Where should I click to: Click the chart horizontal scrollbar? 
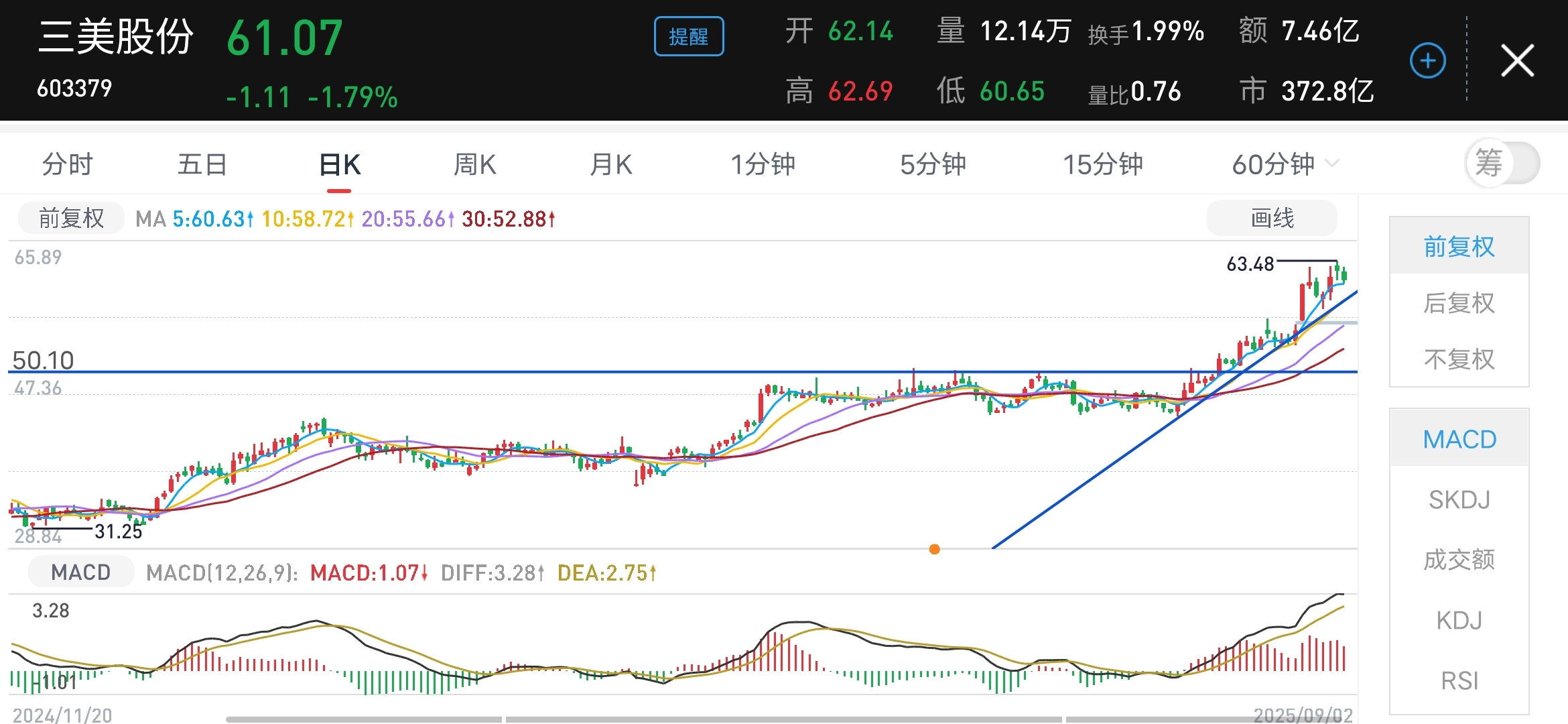coord(791,719)
